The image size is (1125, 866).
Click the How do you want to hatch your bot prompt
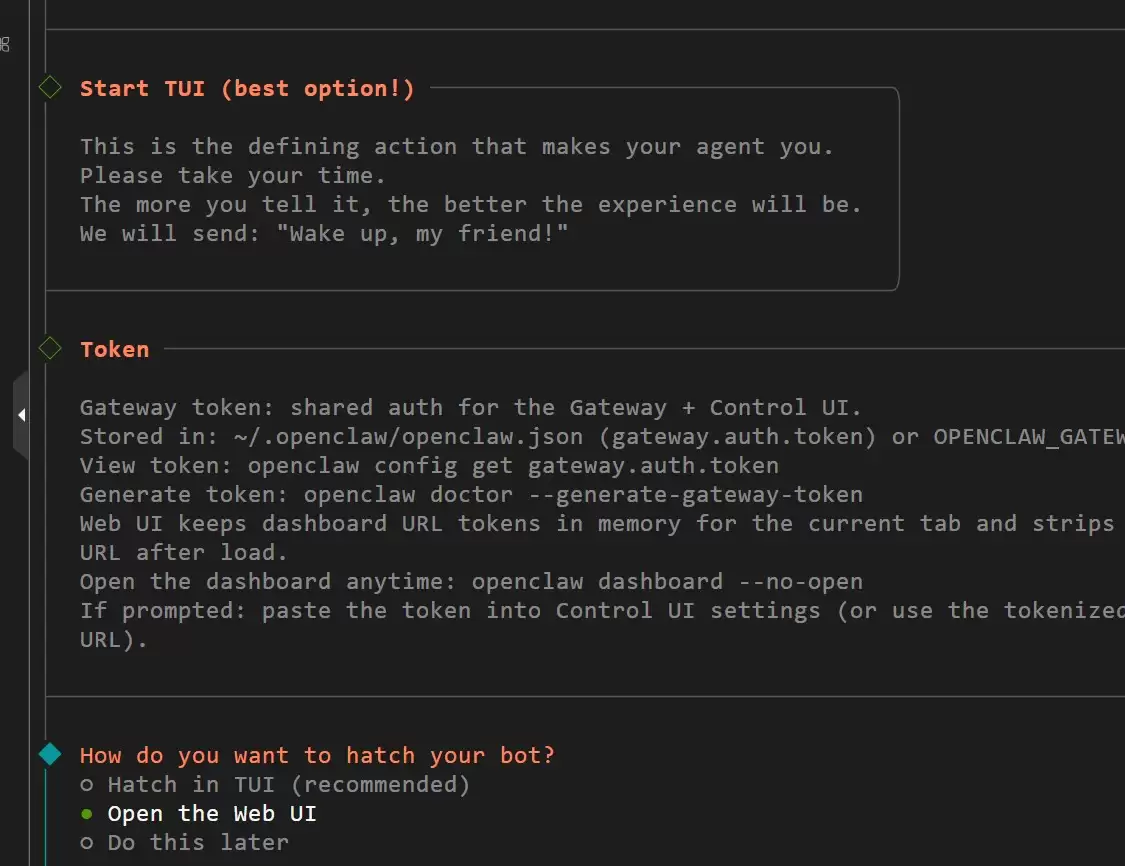point(317,755)
